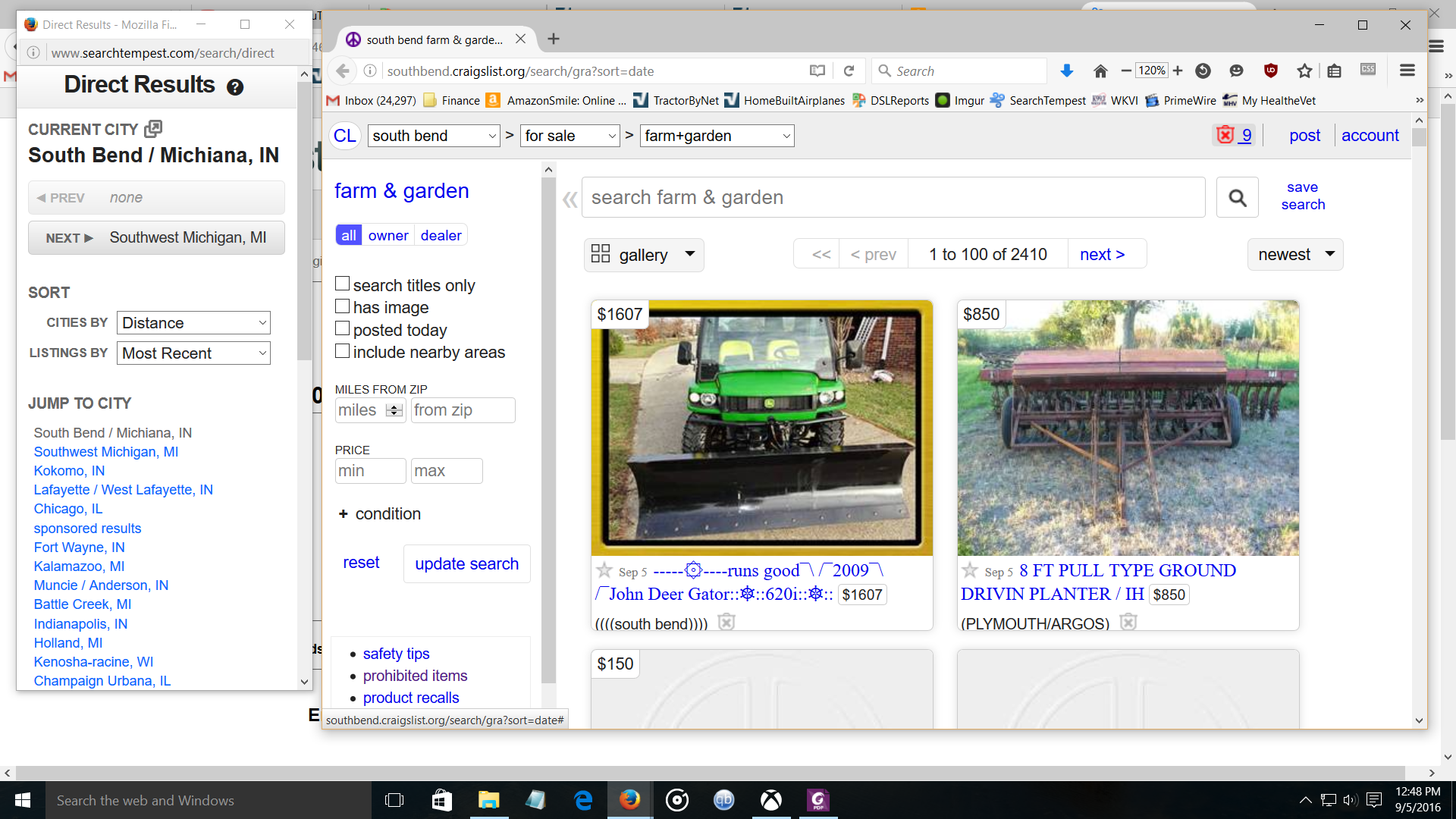Check posted today option
The image size is (1456, 819).
point(343,328)
